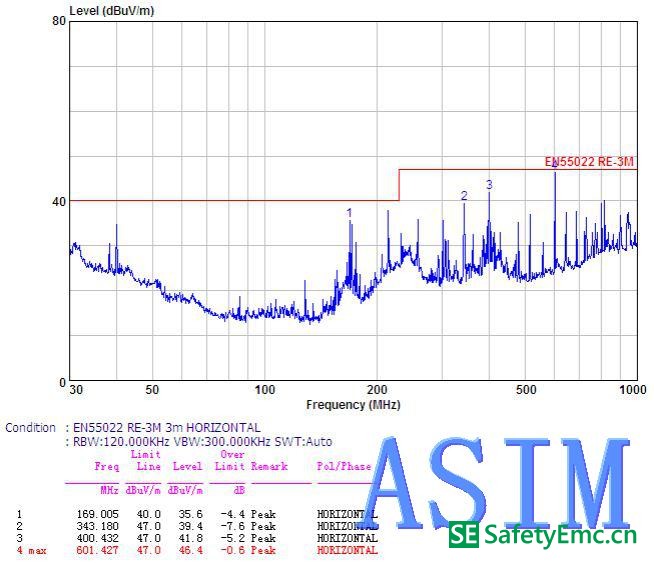Click the Level (dBuV/m) axis title
The width and height of the screenshot is (654, 564).
[x=112, y=11]
